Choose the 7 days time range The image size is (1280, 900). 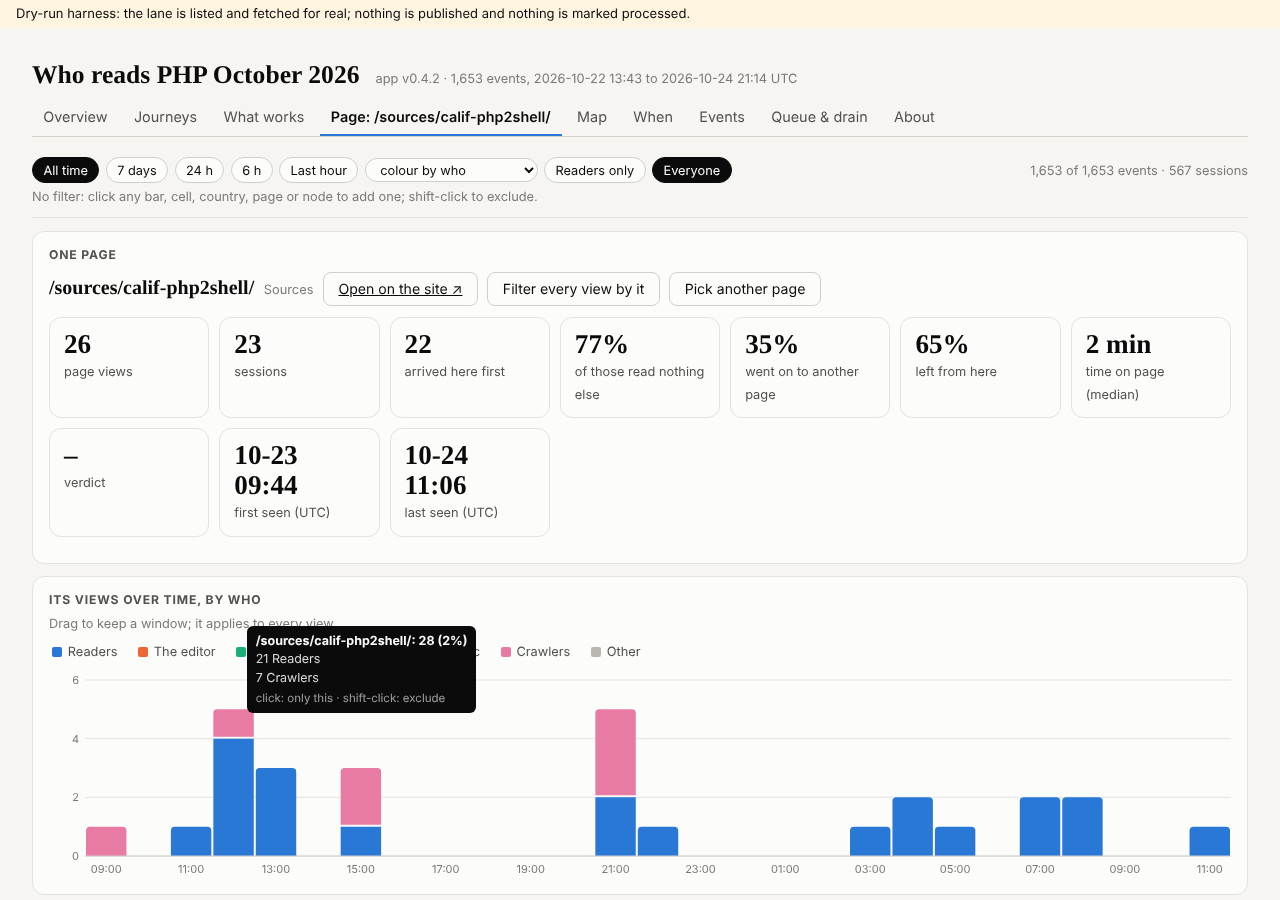(x=137, y=170)
